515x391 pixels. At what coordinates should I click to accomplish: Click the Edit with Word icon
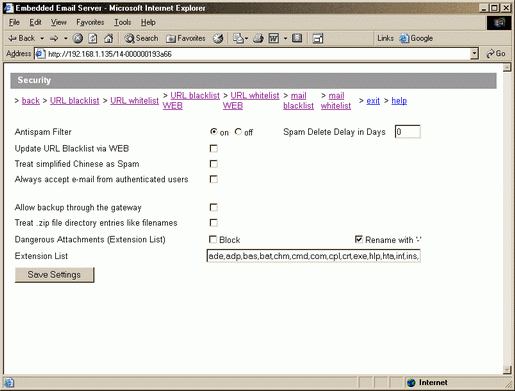click(274, 39)
